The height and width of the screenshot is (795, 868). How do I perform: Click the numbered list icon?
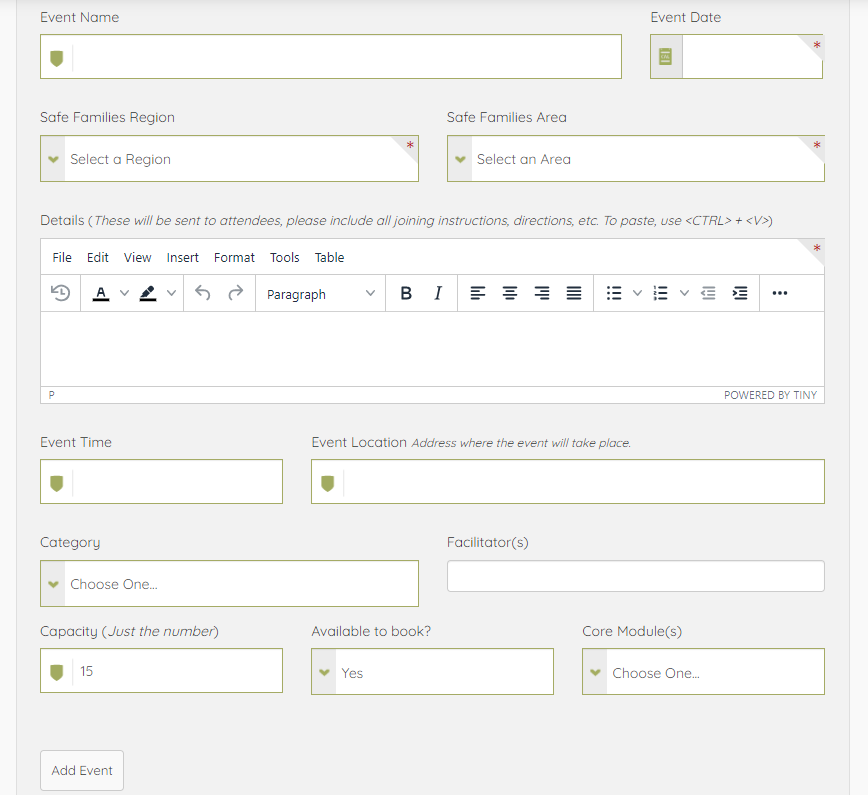pyautogui.click(x=660, y=293)
